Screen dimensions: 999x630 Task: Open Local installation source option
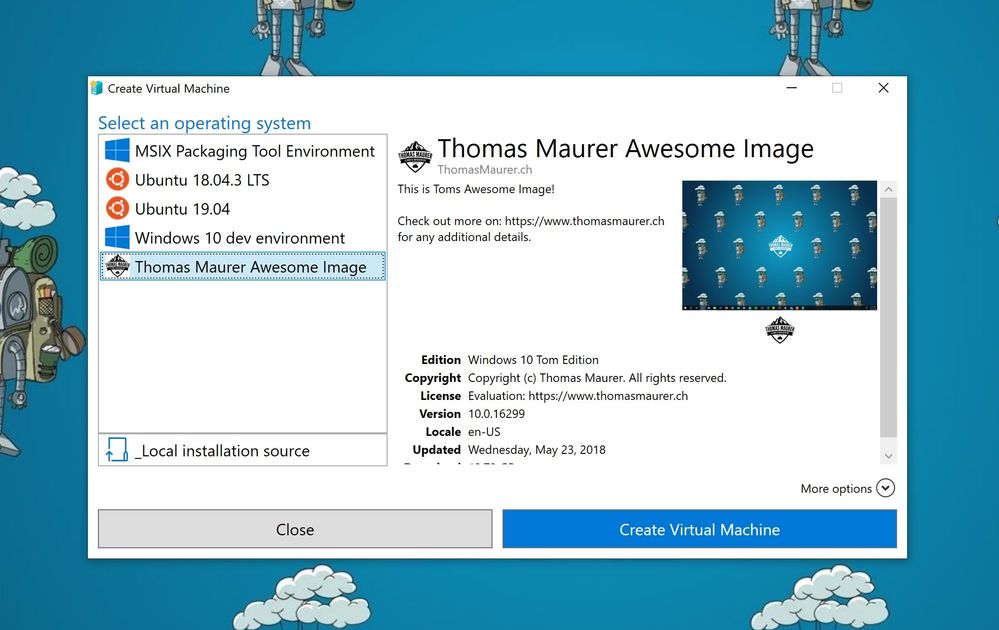click(x=243, y=450)
